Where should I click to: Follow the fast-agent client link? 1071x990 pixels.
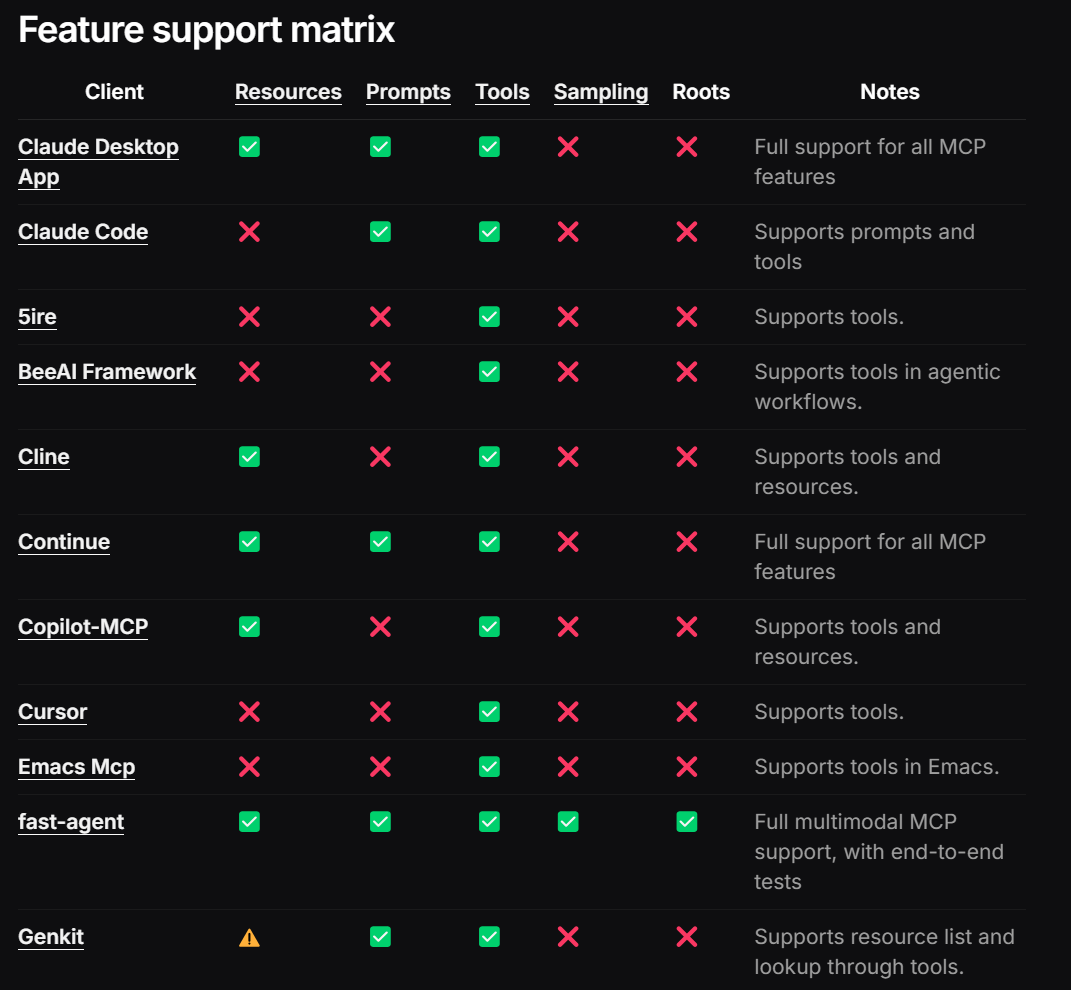coord(71,821)
